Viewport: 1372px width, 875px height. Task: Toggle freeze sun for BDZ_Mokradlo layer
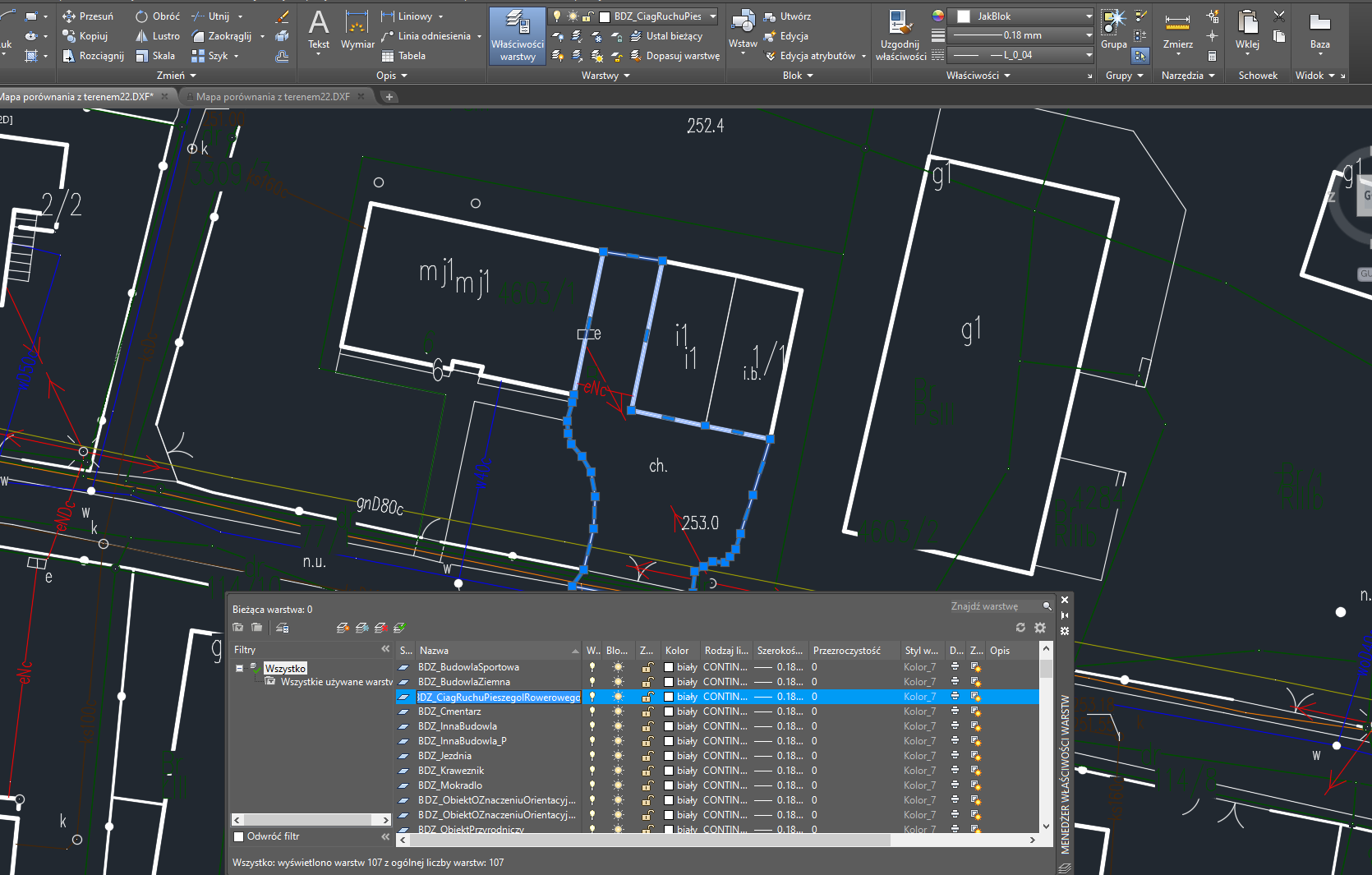(x=619, y=785)
